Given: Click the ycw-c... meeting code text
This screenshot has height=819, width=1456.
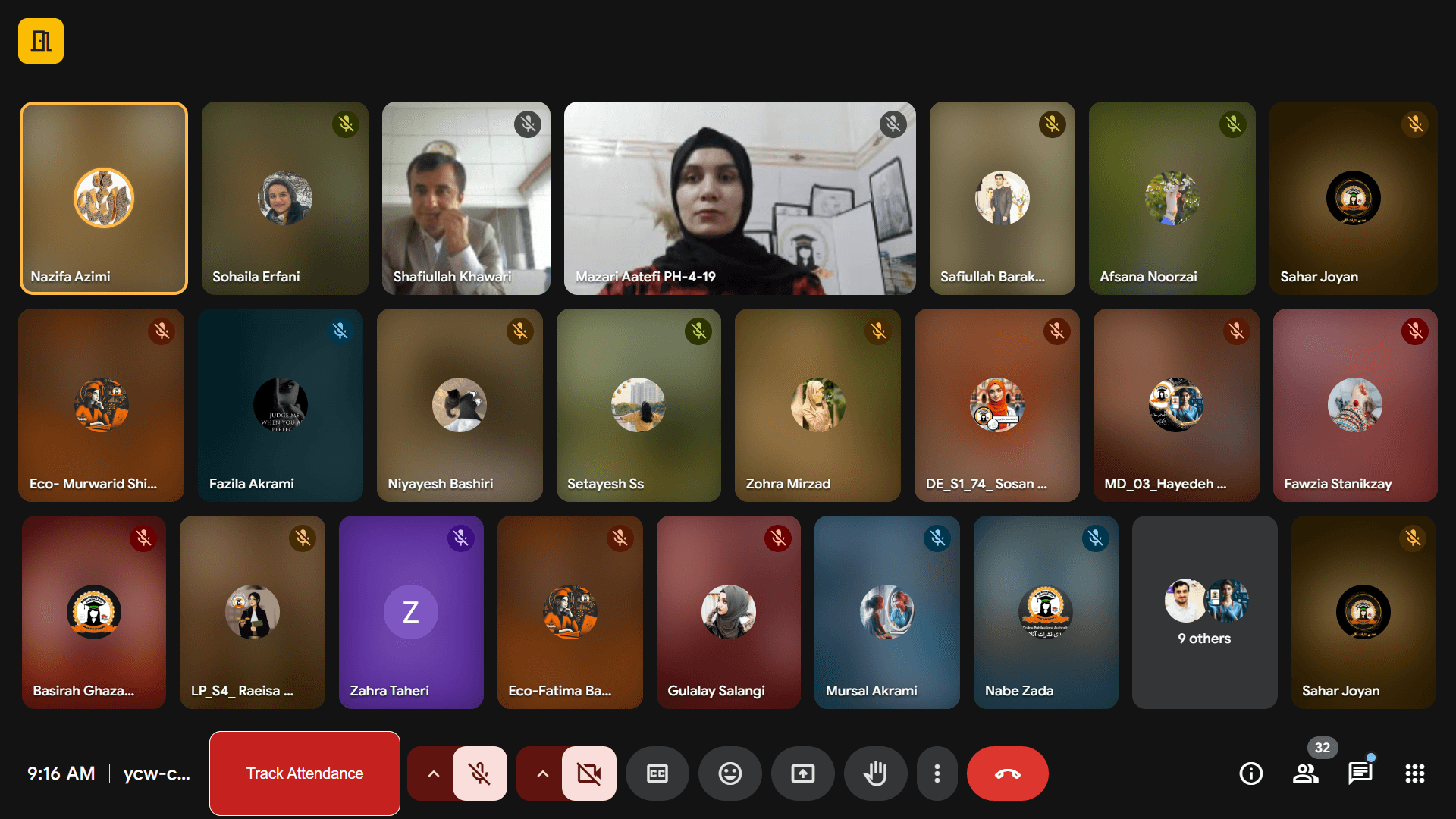Looking at the screenshot, I should (x=156, y=773).
